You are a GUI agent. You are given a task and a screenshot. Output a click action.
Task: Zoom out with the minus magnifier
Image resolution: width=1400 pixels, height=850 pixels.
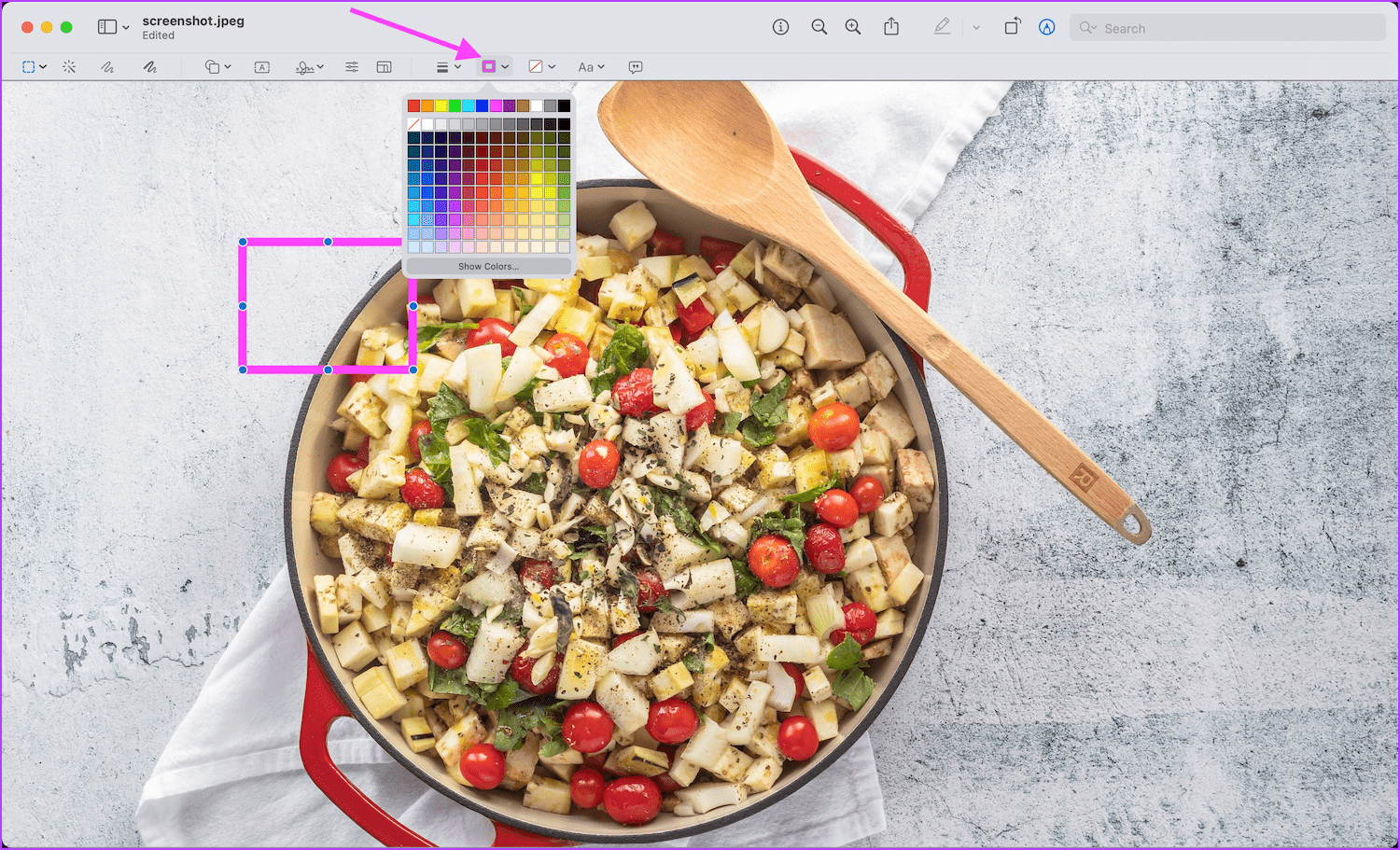(x=819, y=27)
